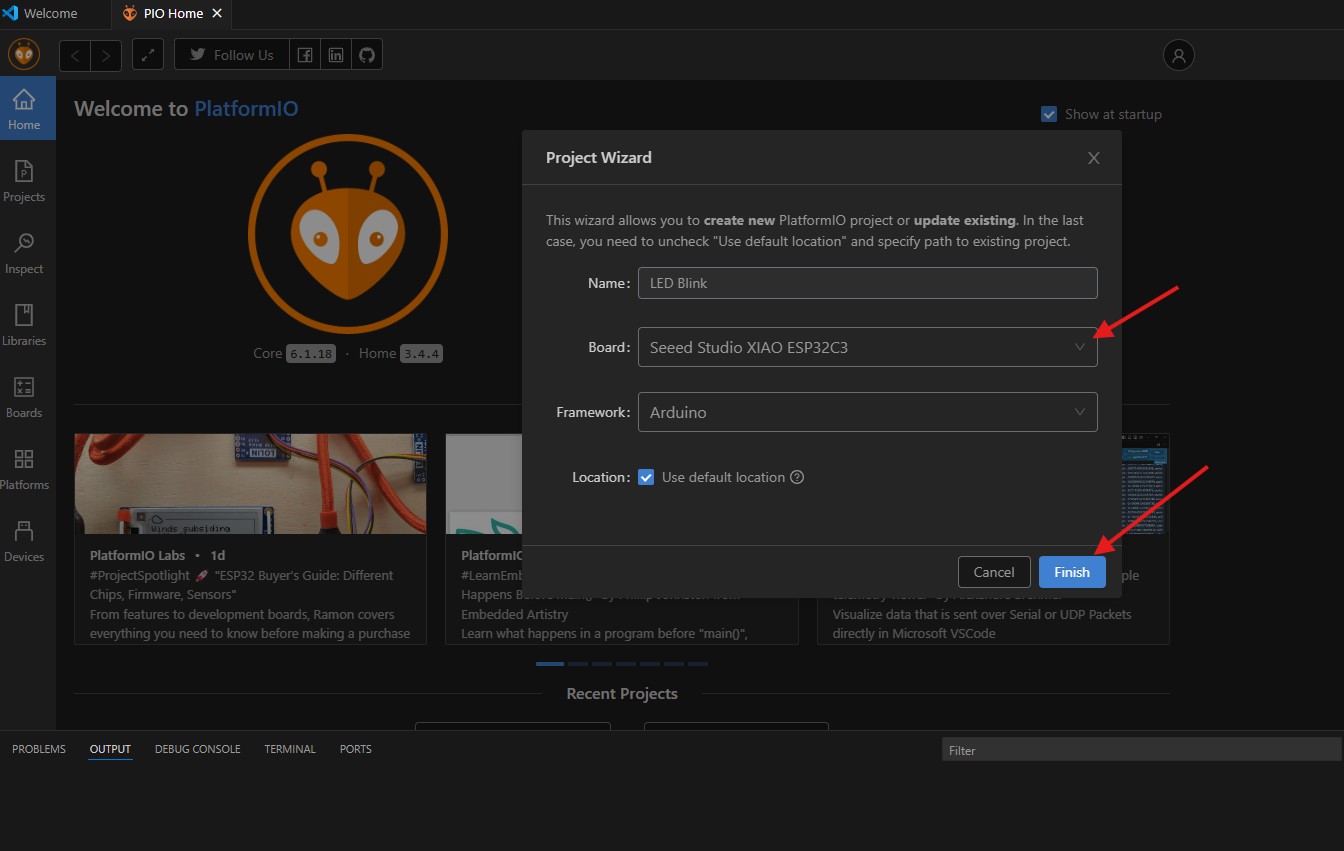Open the Libraries sidebar section

click(x=24, y=325)
